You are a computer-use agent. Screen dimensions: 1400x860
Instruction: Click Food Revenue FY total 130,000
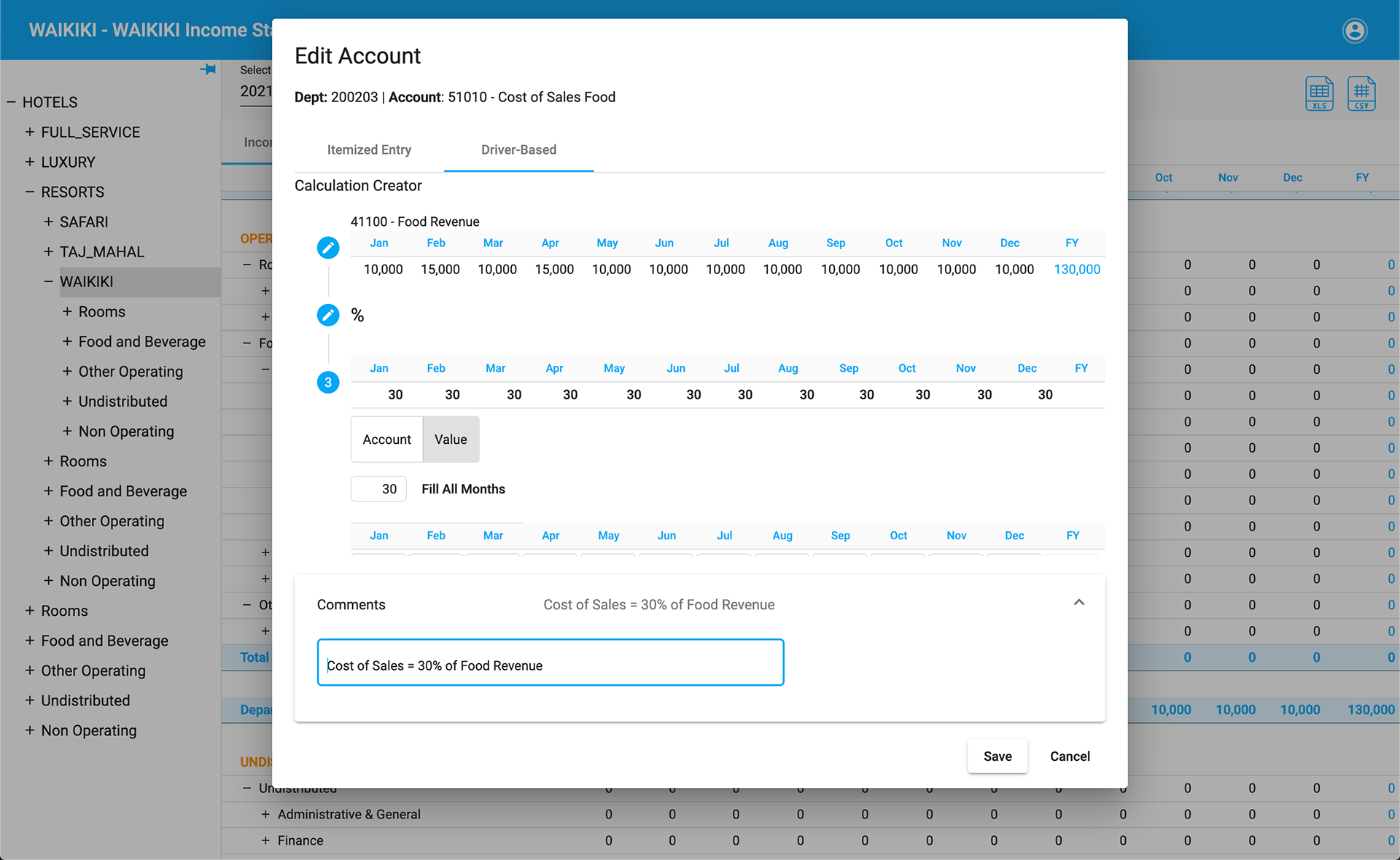[x=1077, y=269]
